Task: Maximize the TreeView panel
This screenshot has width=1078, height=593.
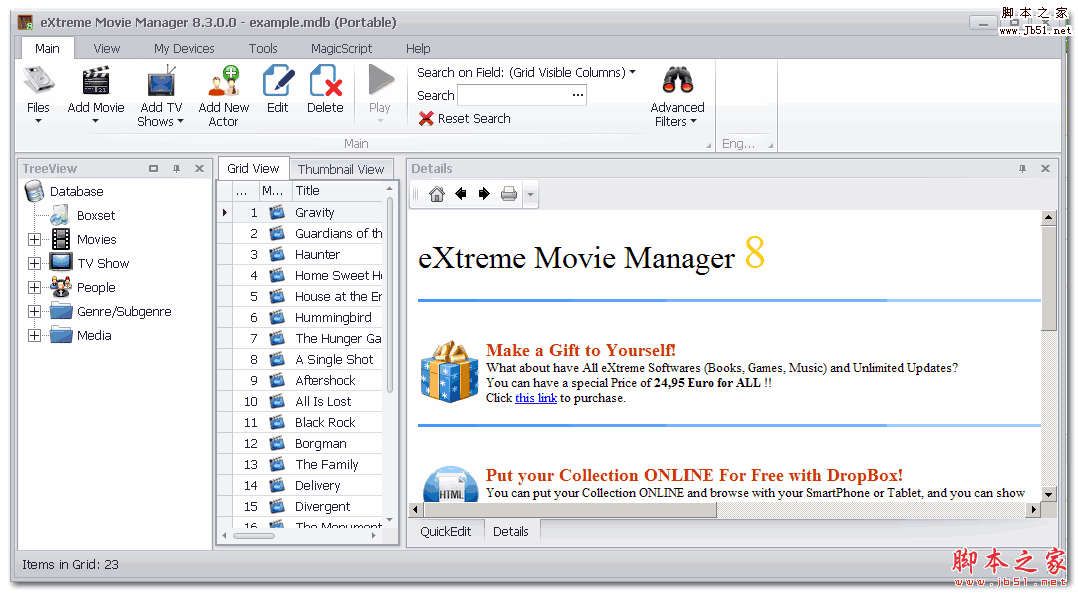Action: [153, 168]
